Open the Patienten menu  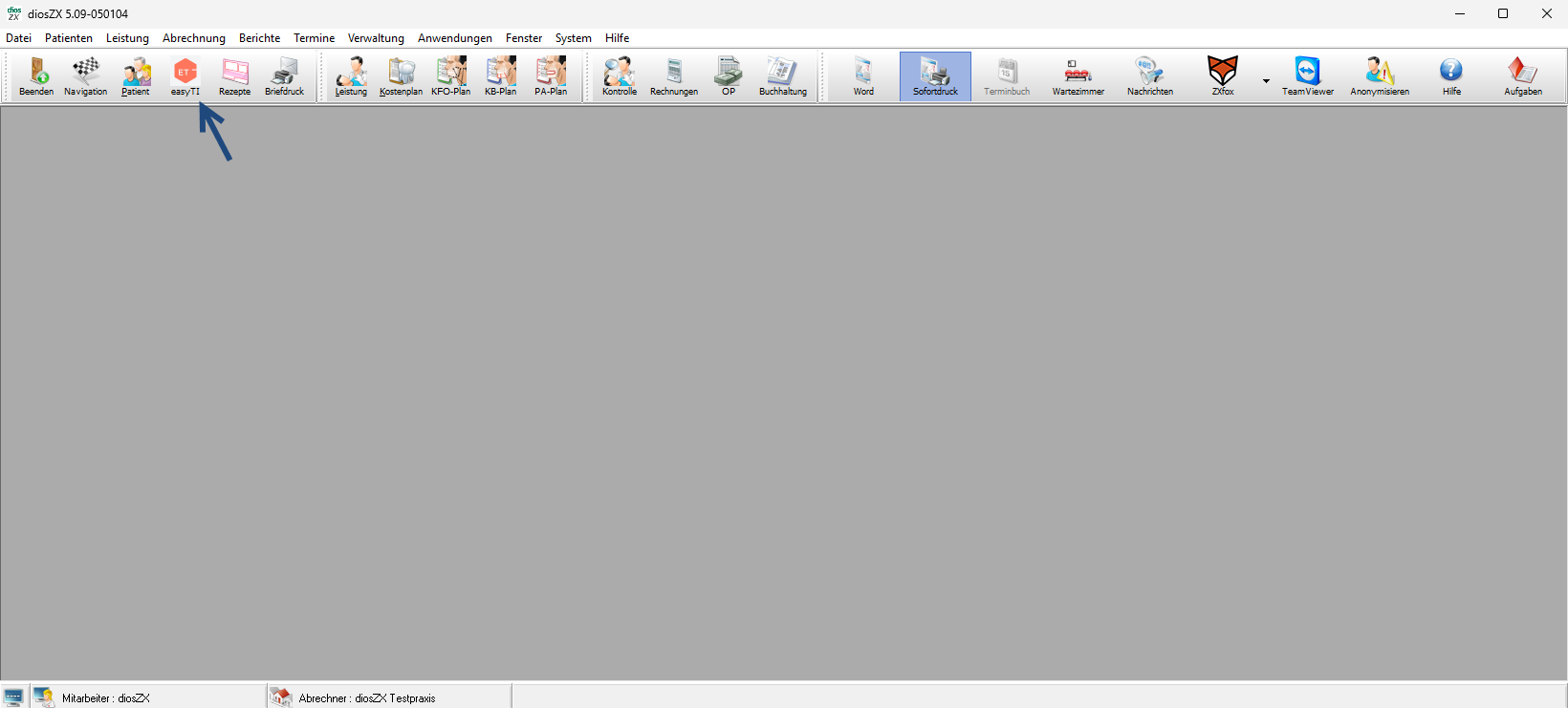[x=69, y=38]
